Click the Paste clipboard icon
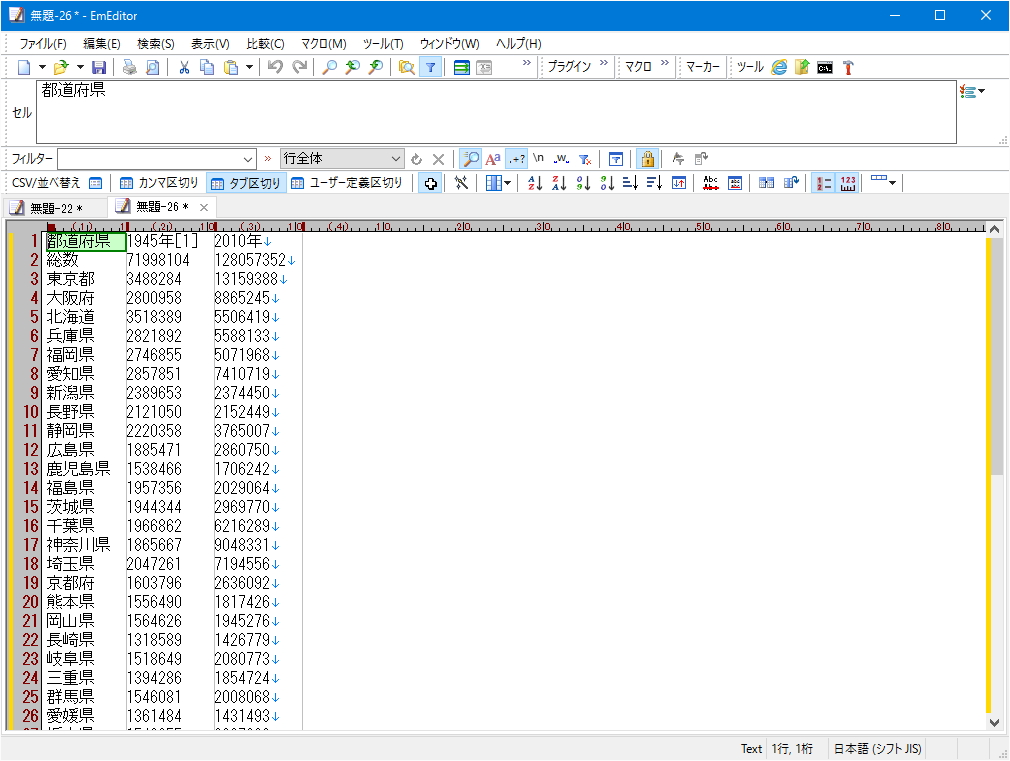The height and width of the screenshot is (761, 1010). pyautogui.click(x=231, y=67)
